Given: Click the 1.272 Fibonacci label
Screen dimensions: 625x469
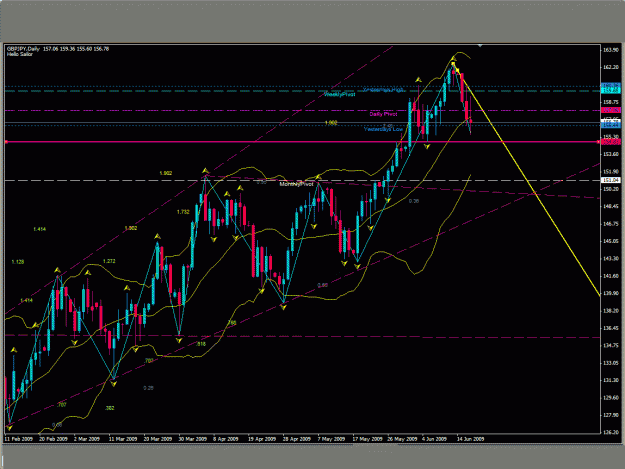Looking at the screenshot, I should tap(109, 261).
